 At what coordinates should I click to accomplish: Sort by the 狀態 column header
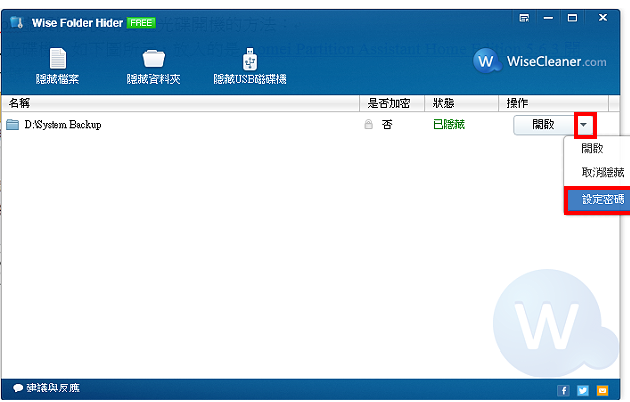coord(461,103)
